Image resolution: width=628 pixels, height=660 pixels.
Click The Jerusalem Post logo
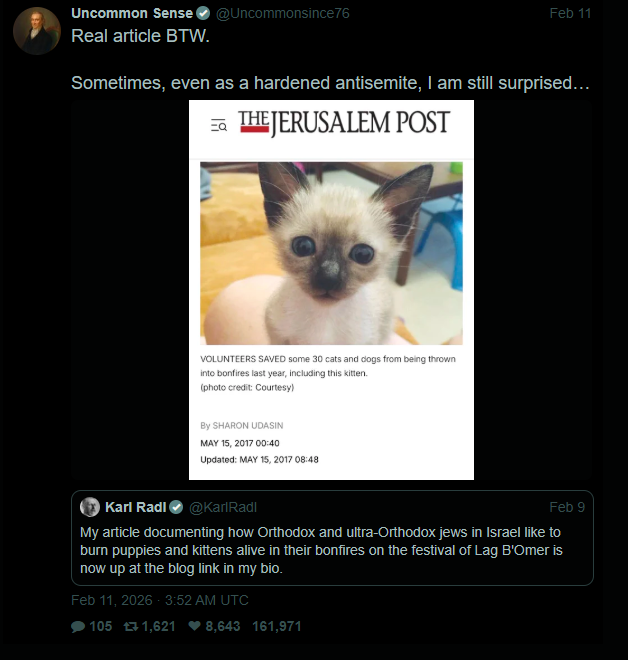344,122
